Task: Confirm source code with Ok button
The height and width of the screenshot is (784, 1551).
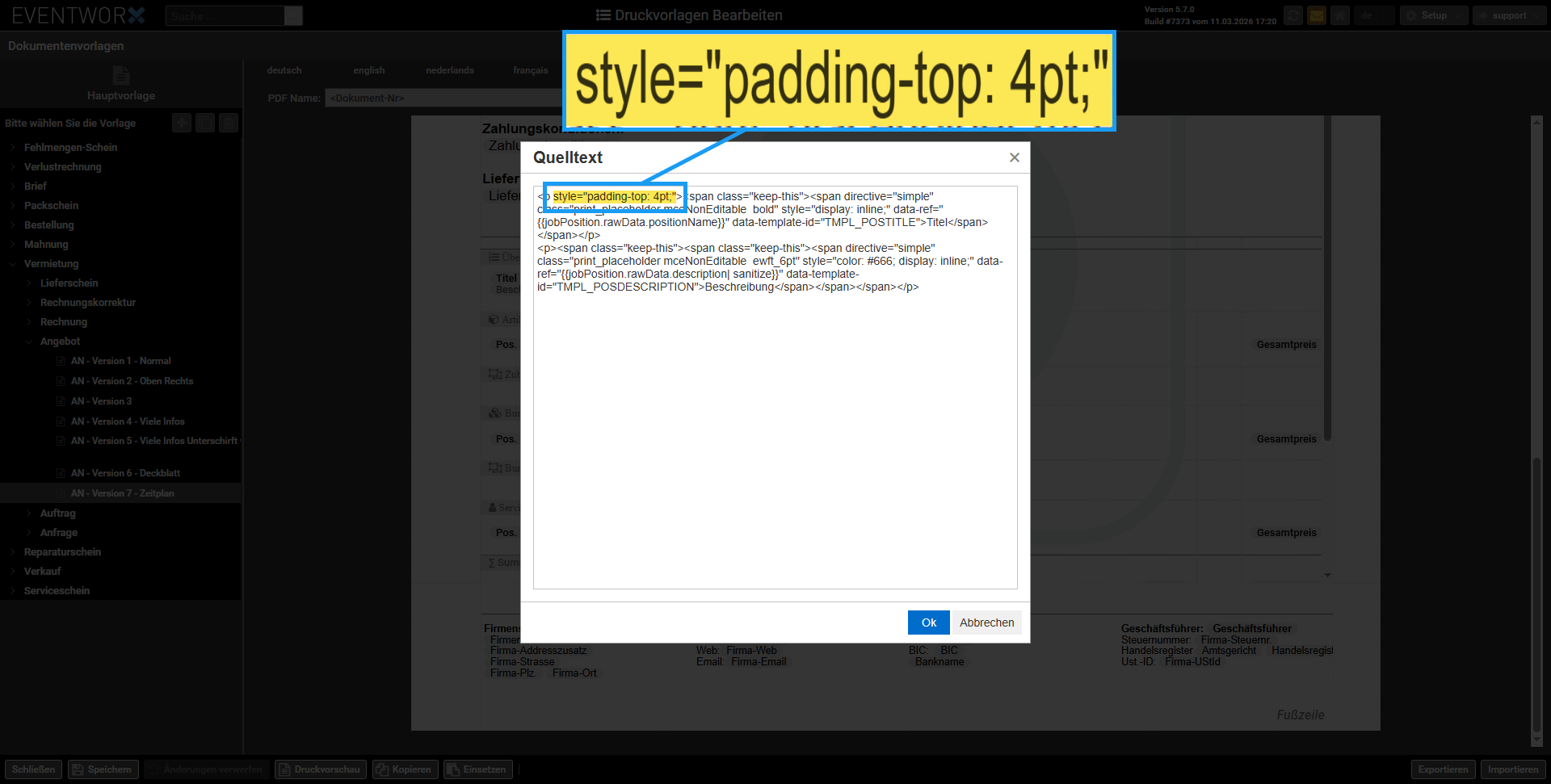Action: click(928, 623)
